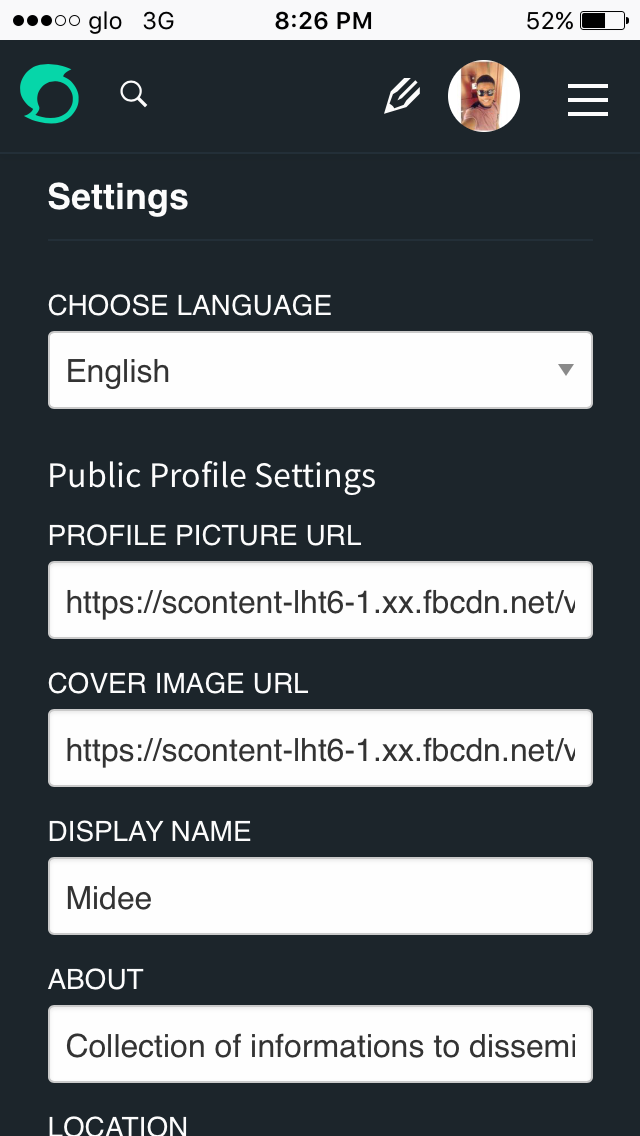Open search with the magnifier icon
Viewport: 640px width, 1136px height.
134,94
